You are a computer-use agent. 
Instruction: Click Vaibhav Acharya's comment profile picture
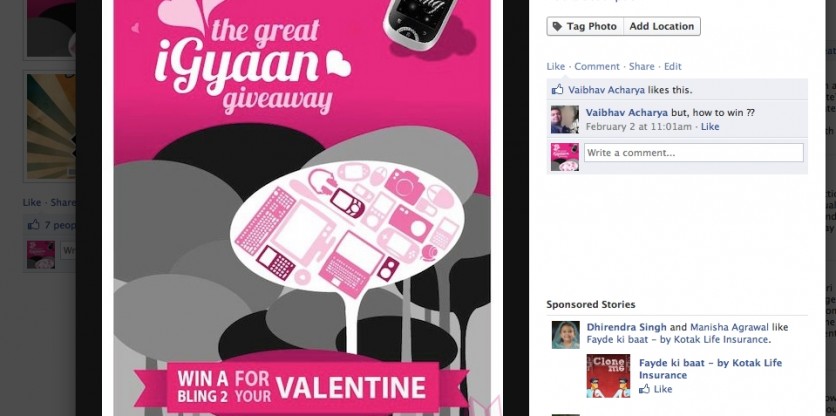coord(565,119)
